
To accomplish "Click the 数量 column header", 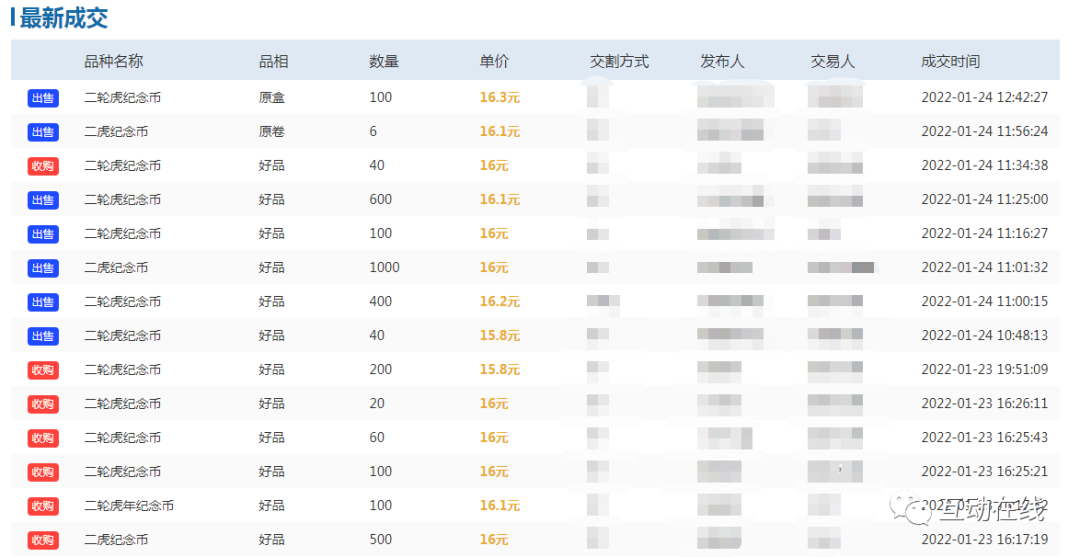I will point(384,61).
